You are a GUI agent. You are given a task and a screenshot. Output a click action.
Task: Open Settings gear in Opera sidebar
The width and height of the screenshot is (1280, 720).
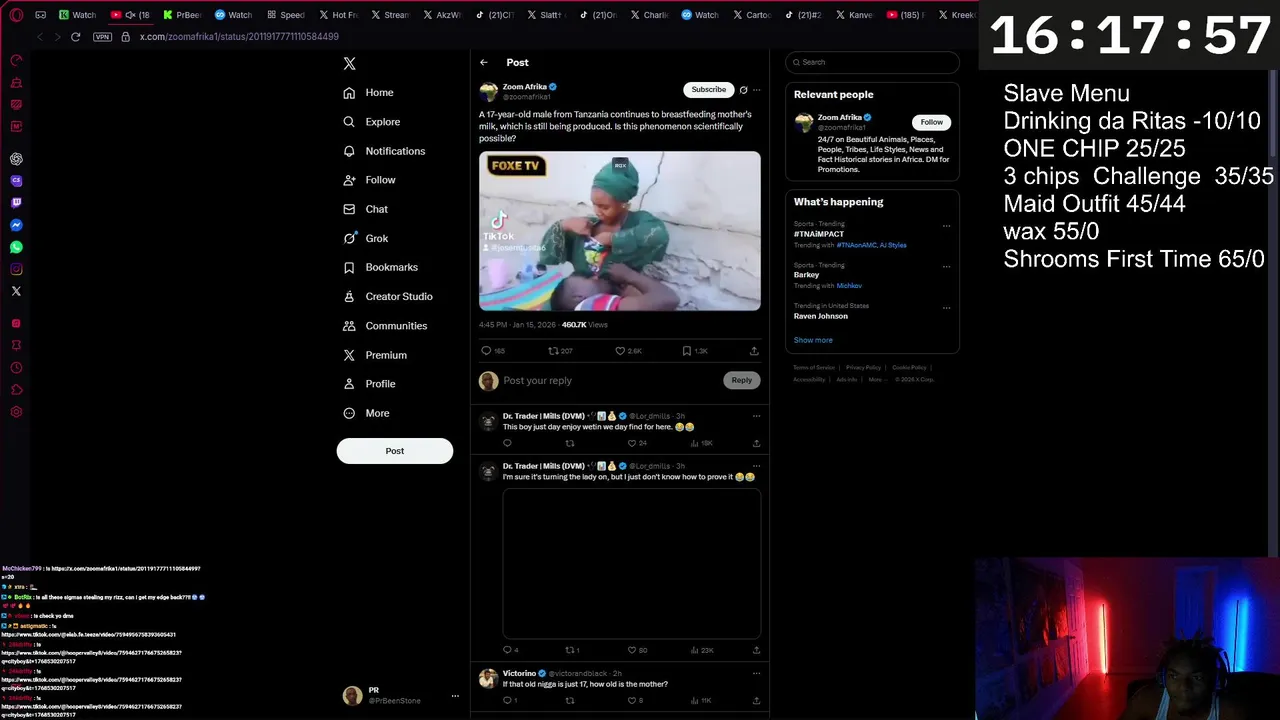16,412
